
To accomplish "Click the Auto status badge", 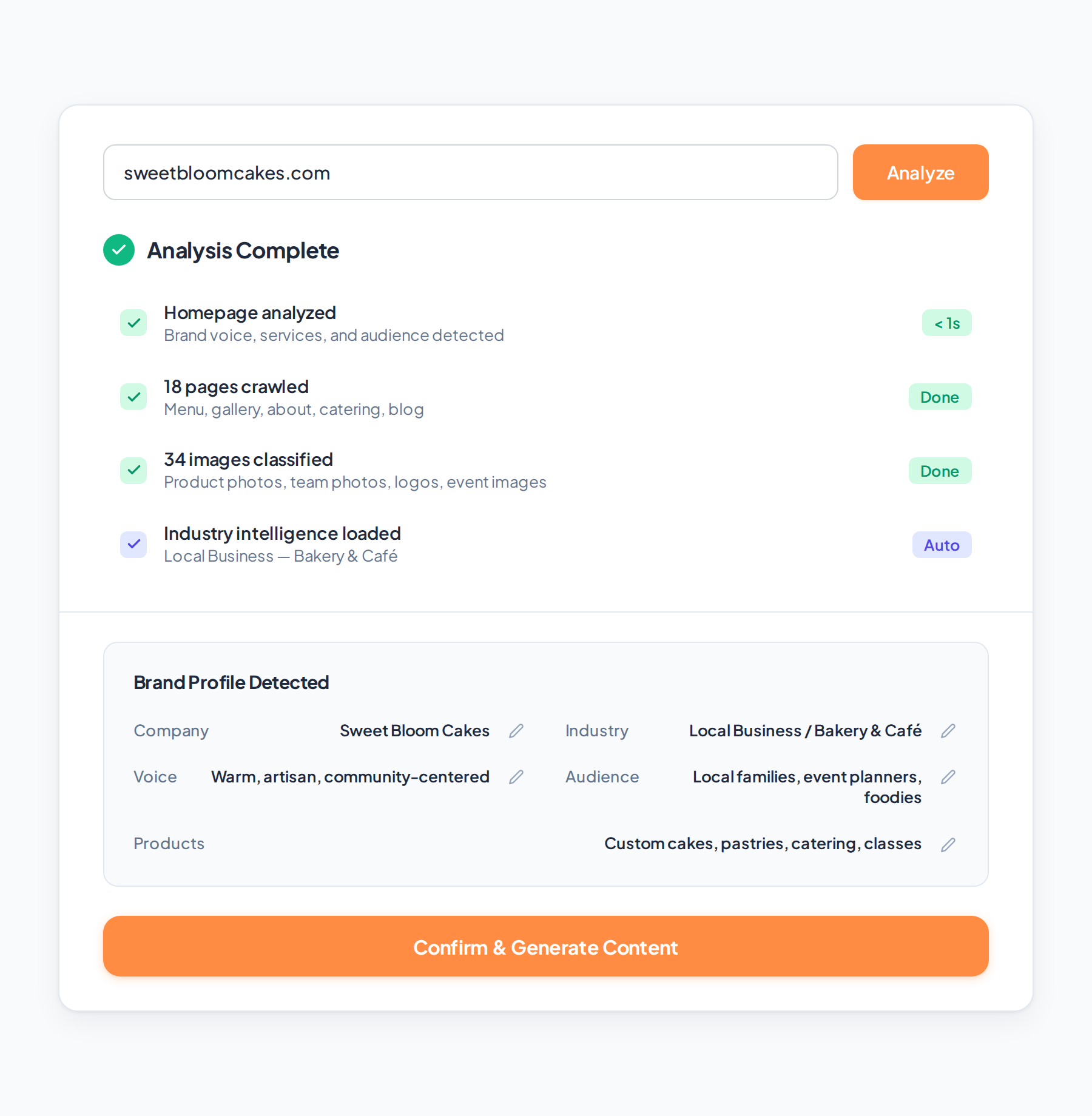I will coord(942,545).
